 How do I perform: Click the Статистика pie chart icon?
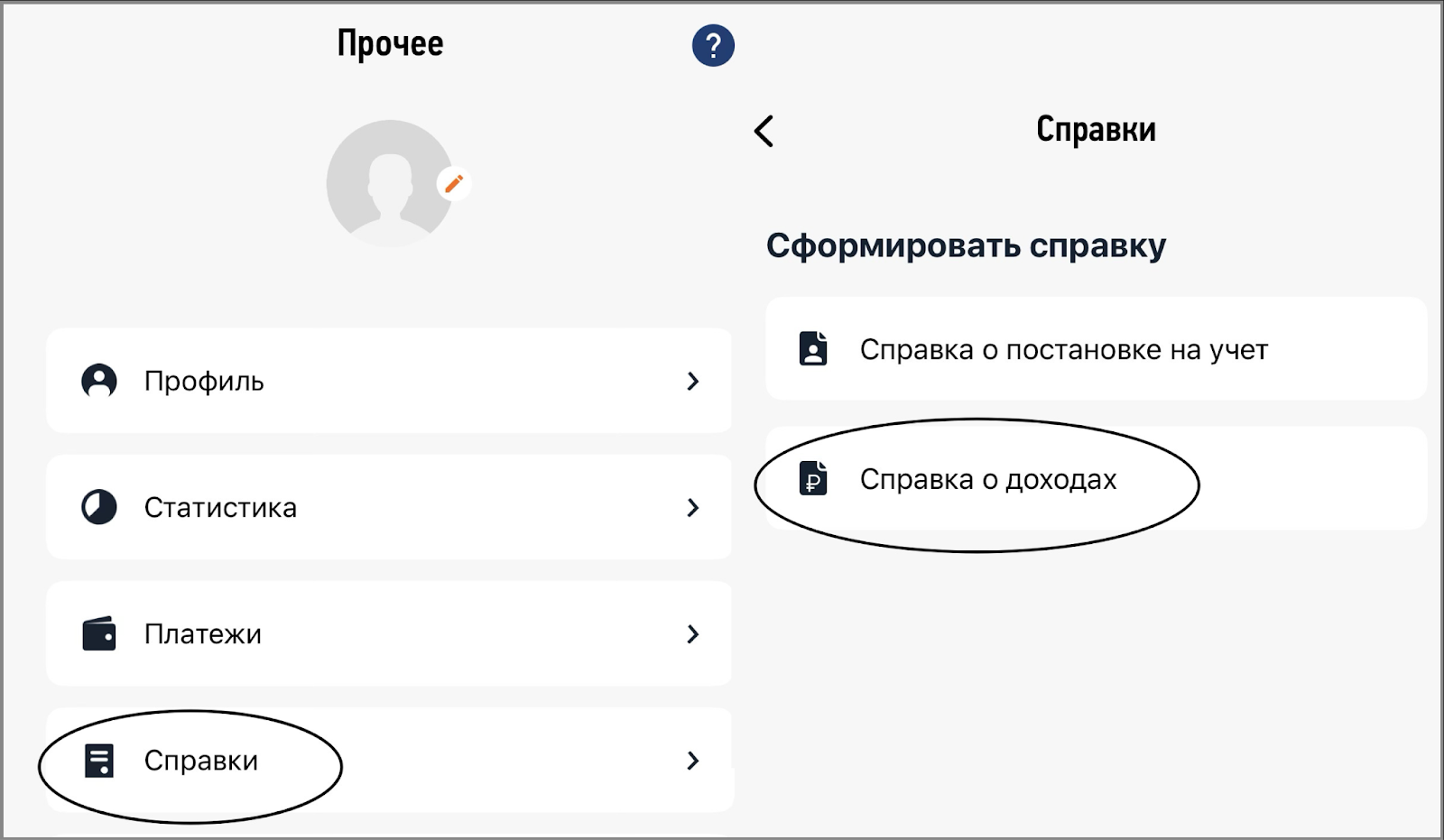(99, 507)
